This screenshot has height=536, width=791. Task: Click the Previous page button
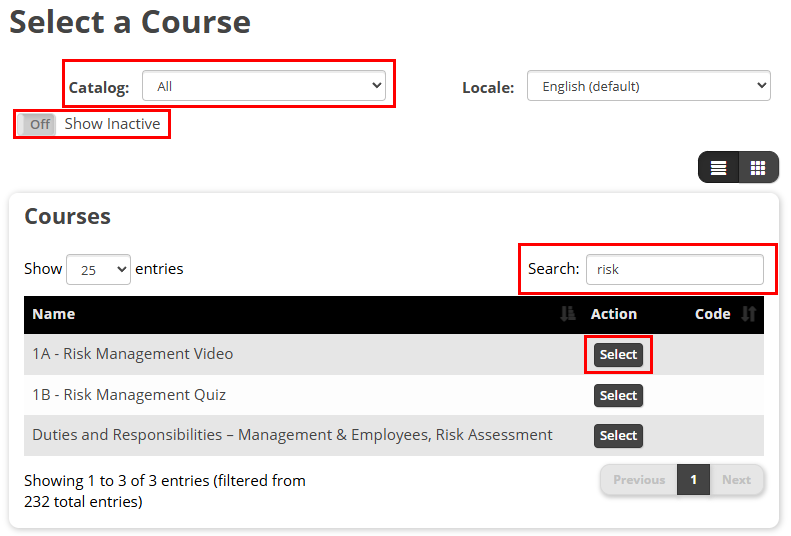tap(639, 480)
